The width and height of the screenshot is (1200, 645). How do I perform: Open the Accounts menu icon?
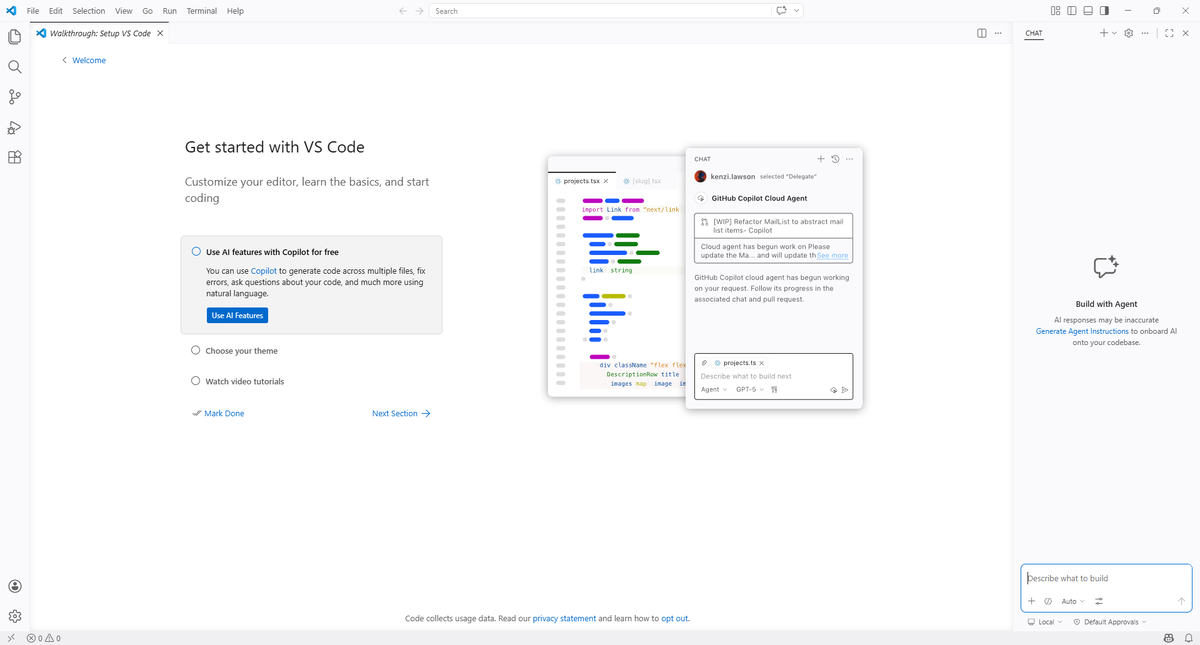pos(15,587)
